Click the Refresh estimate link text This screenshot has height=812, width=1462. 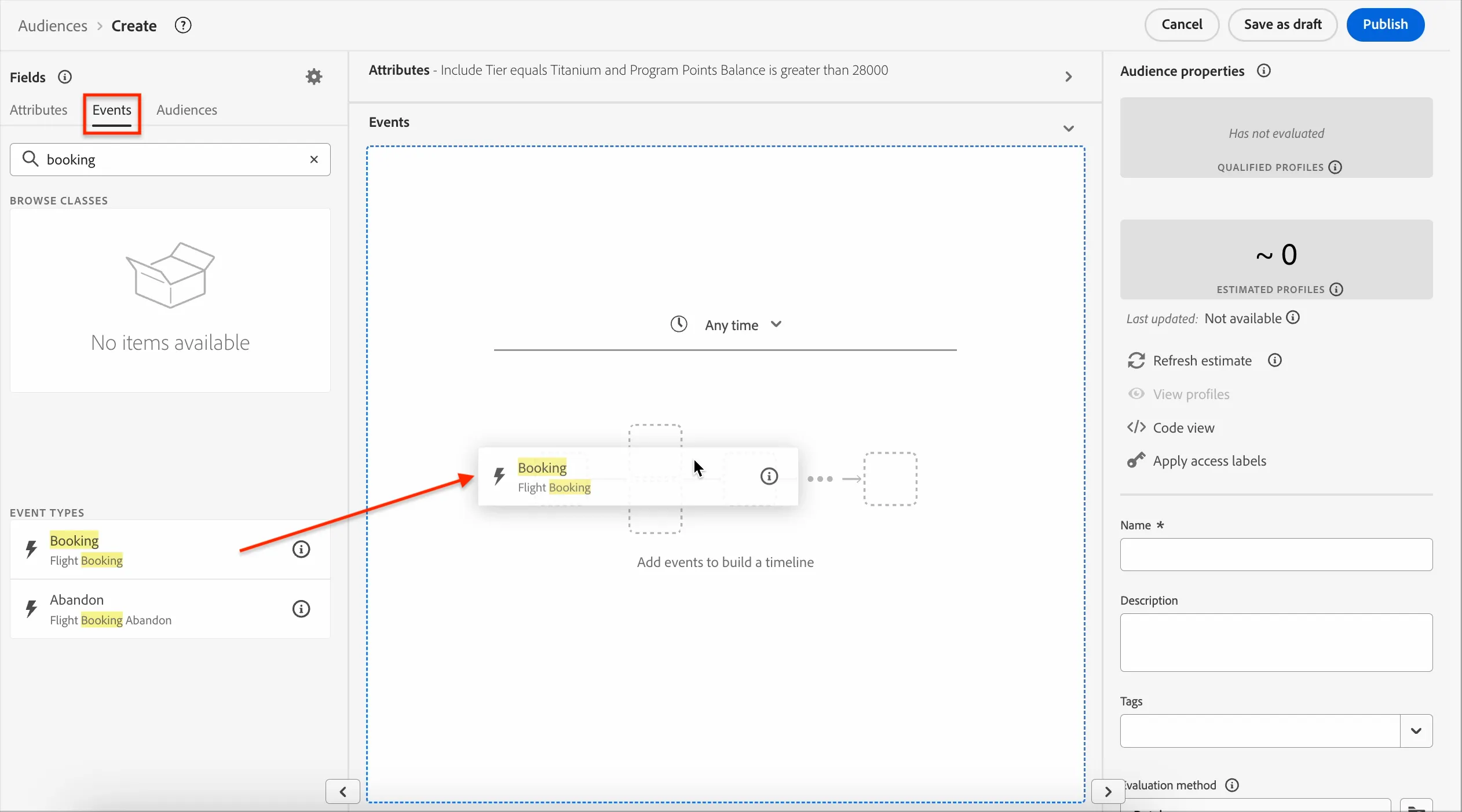(1202, 361)
